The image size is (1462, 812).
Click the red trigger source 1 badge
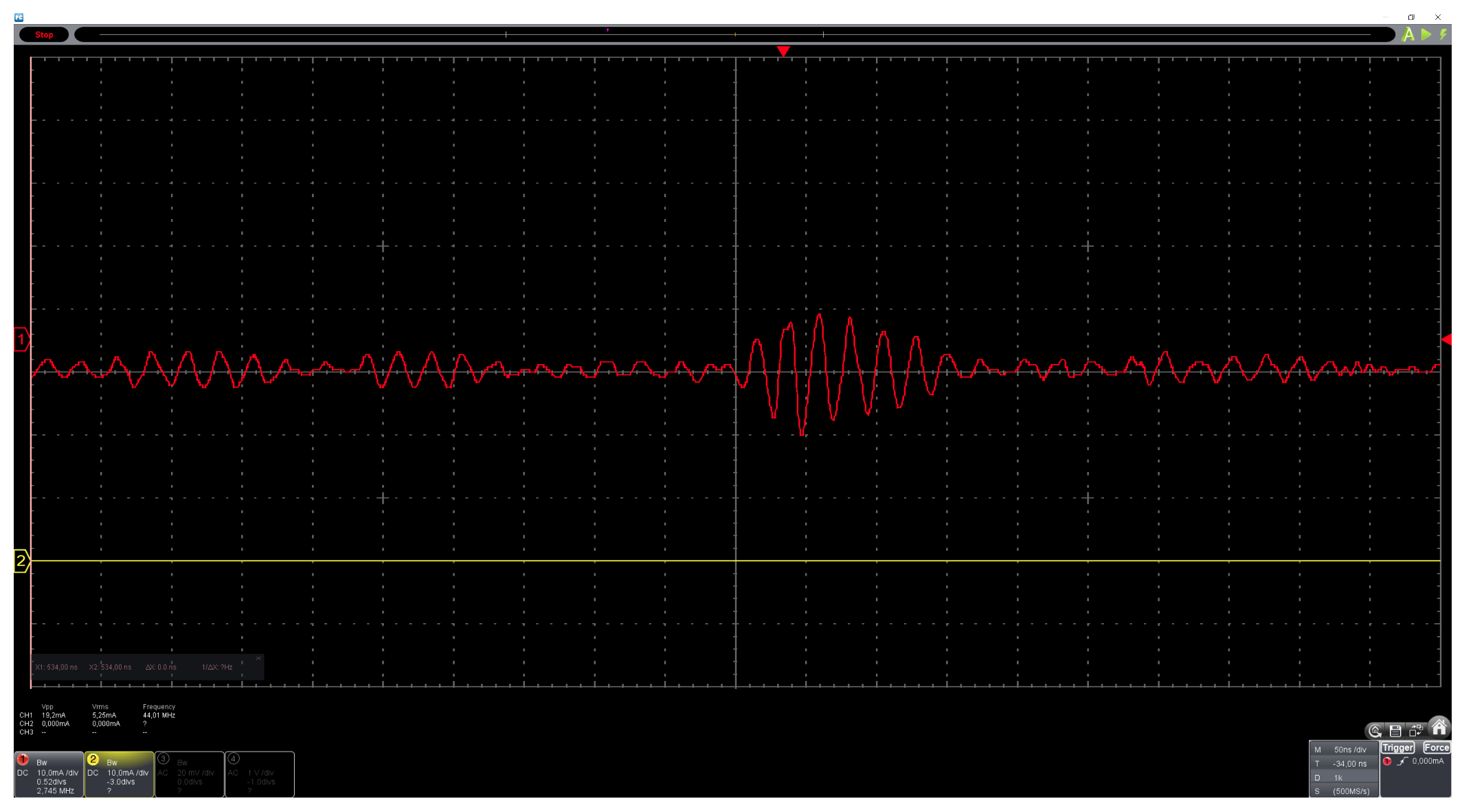click(1387, 761)
